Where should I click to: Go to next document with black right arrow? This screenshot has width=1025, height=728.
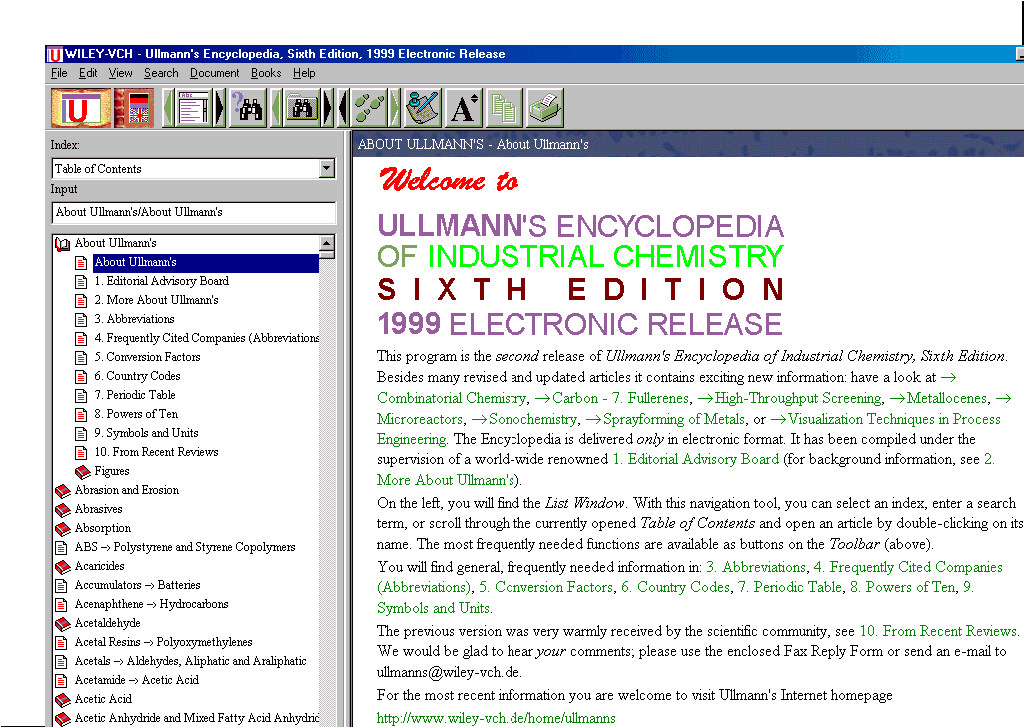click(220, 108)
